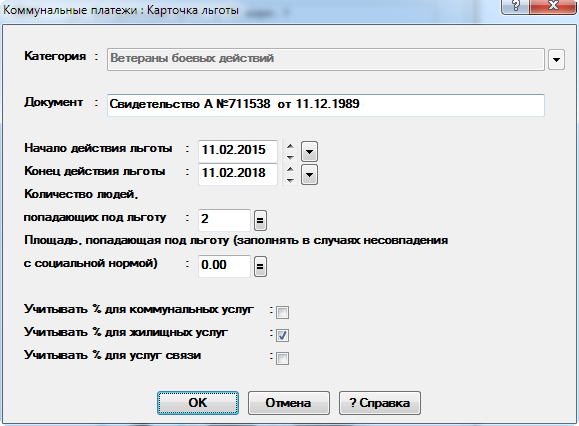Decrease the benefit end date with down arrow
Screen dimensions: 579x426
(290, 180)
